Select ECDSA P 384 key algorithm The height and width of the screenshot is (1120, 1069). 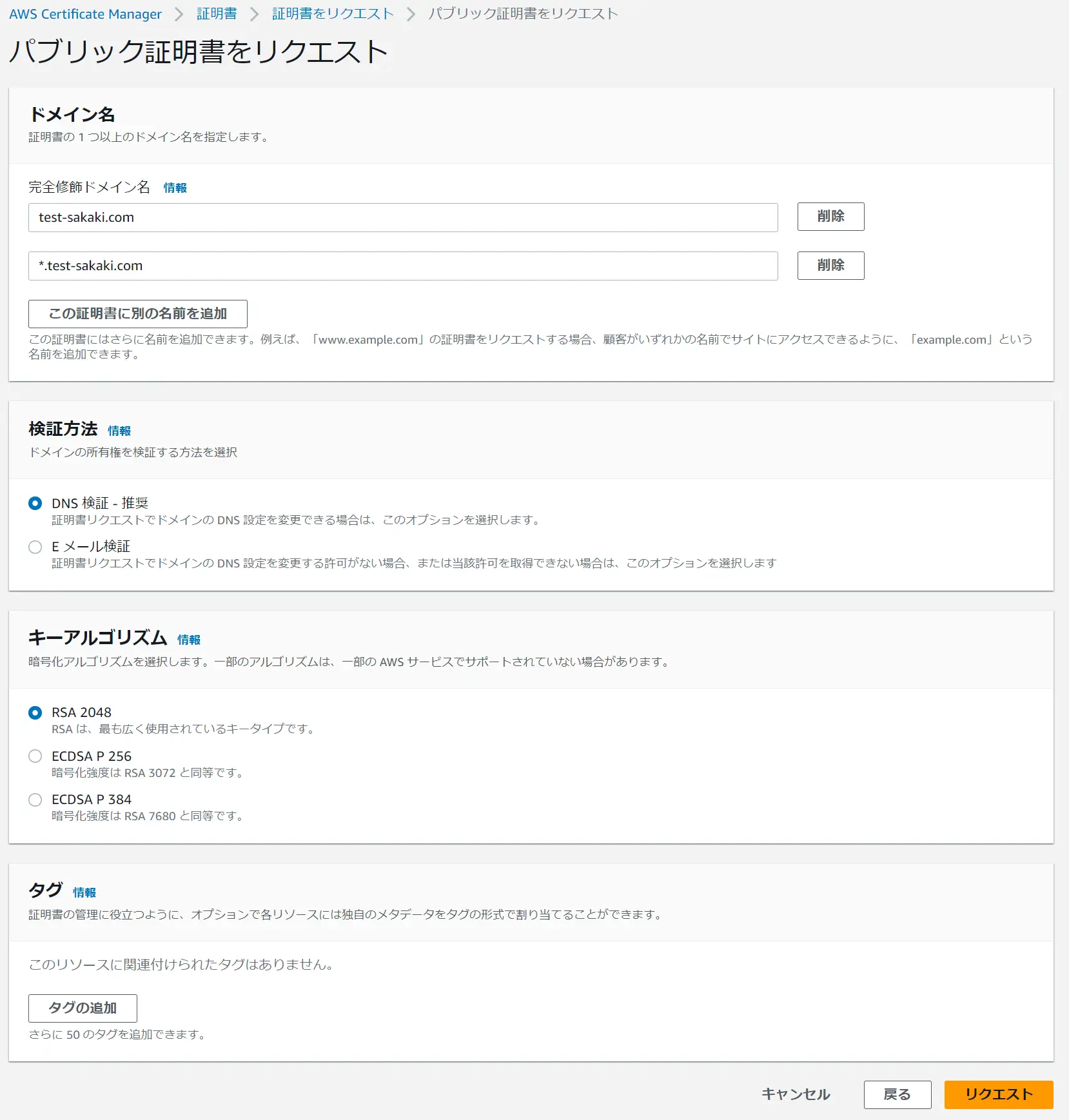click(35, 800)
